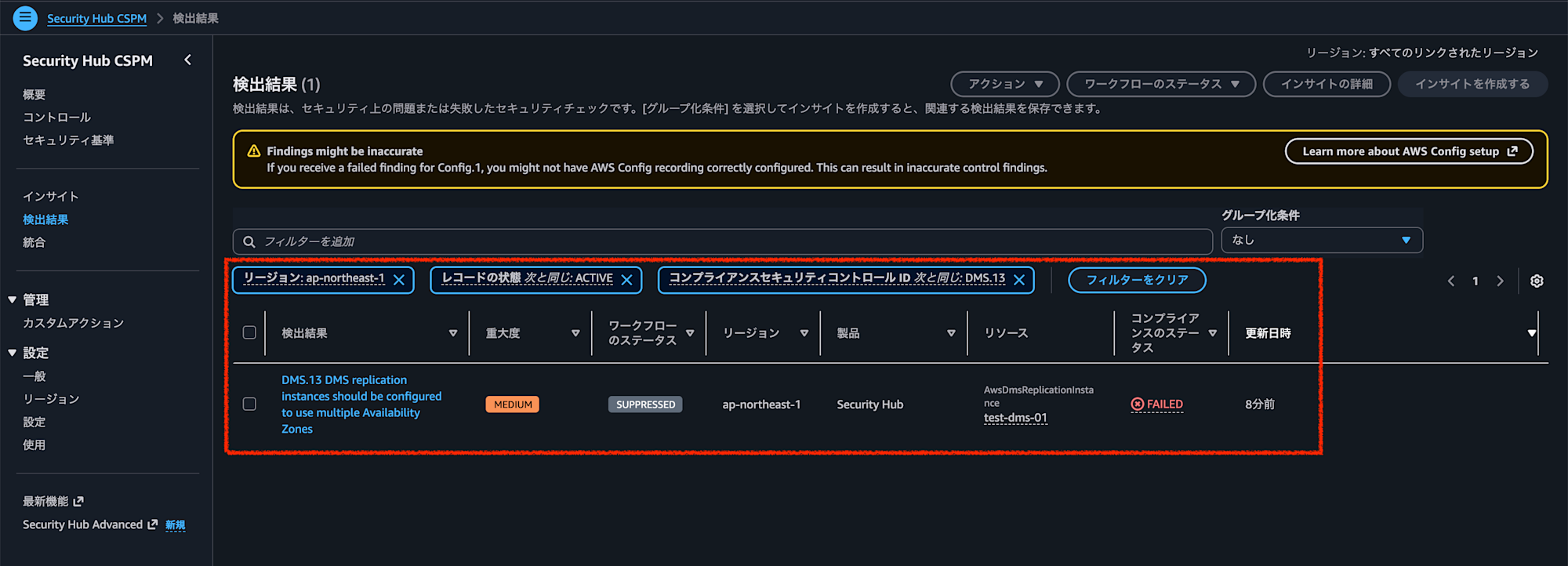Collapse the 管理 sidebar section

point(13,299)
